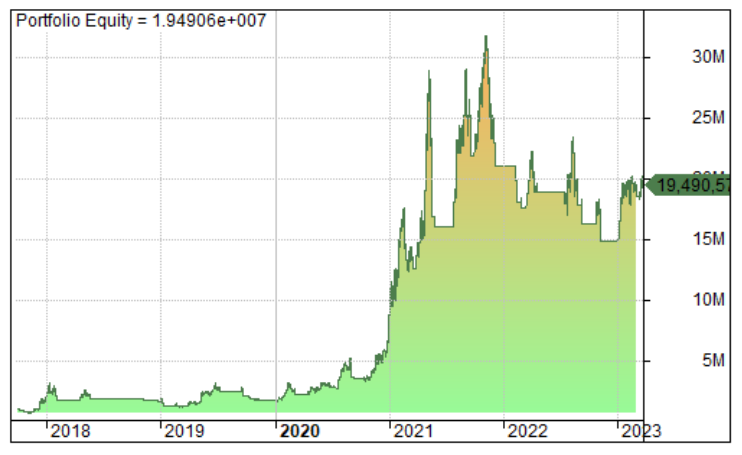This screenshot has width=742, height=455.
Task: Click the equity spike peak in early 2021
Action: click(429, 72)
